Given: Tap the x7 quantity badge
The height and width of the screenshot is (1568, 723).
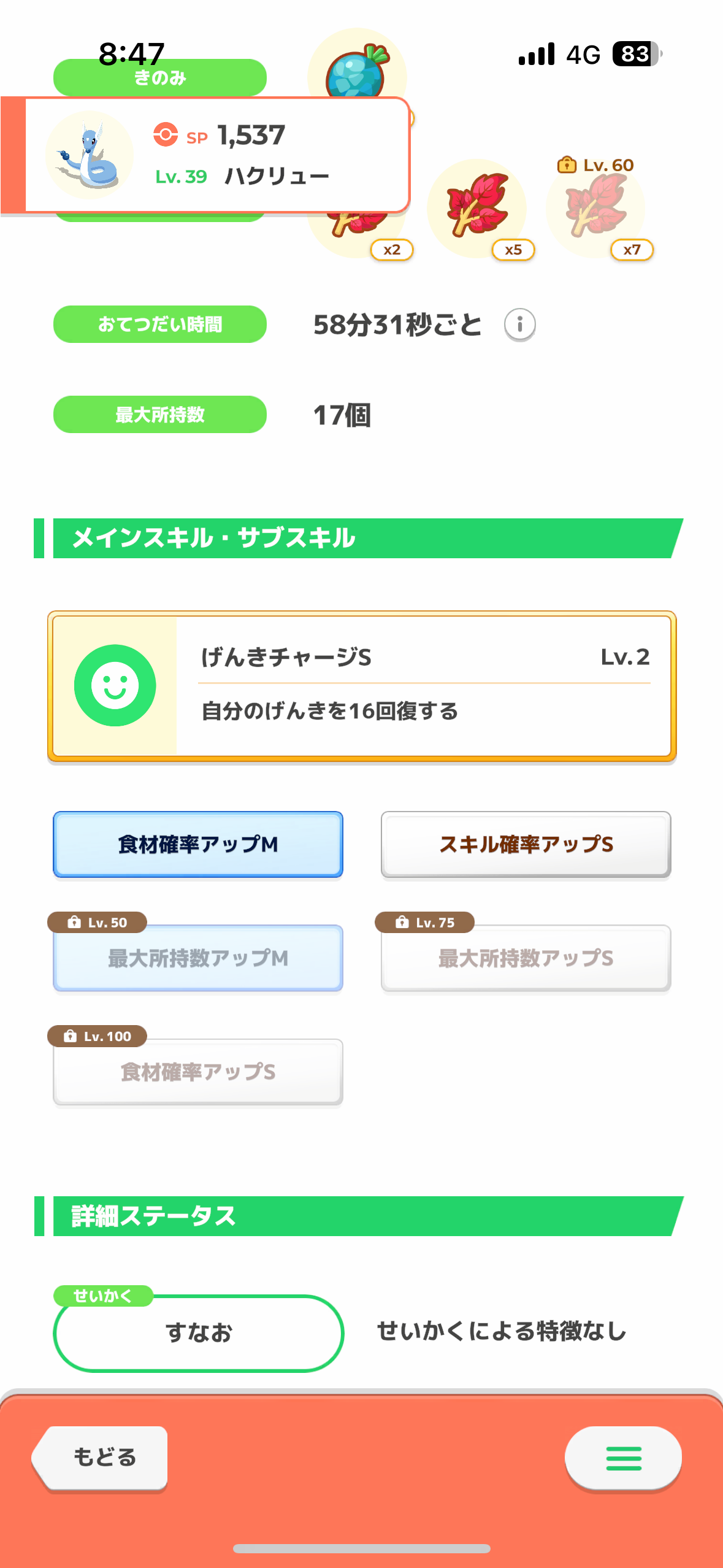Looking at the screenshot, I should pos(632,250).
